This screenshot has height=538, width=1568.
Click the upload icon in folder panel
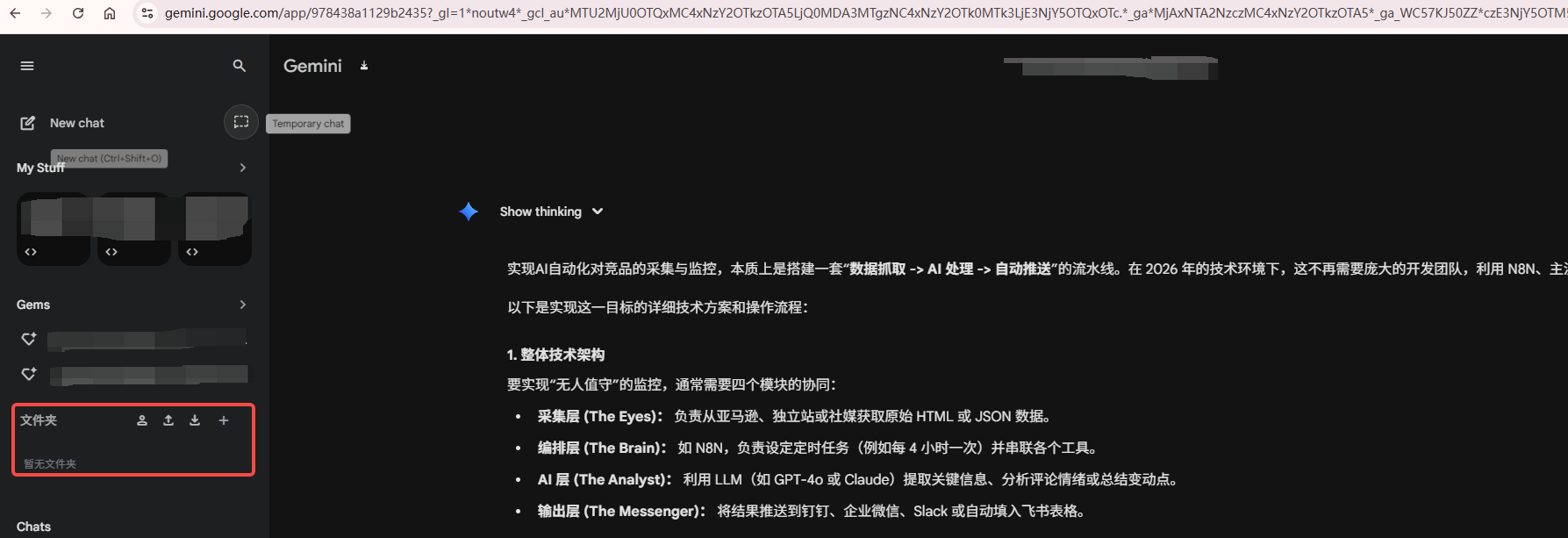coord(168,420)
